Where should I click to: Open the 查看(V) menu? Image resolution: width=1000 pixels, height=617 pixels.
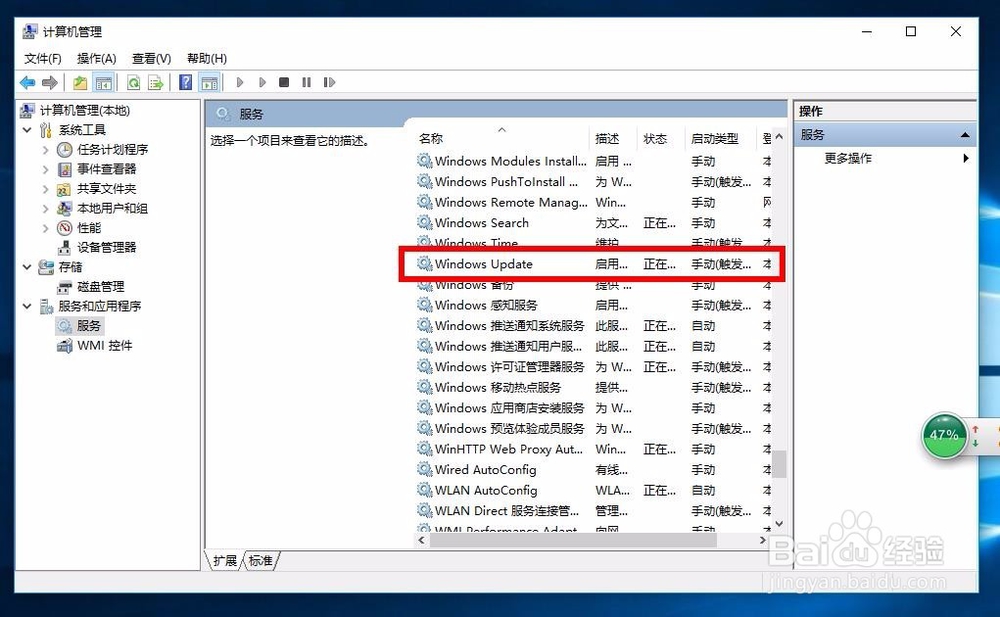[151, 59]
